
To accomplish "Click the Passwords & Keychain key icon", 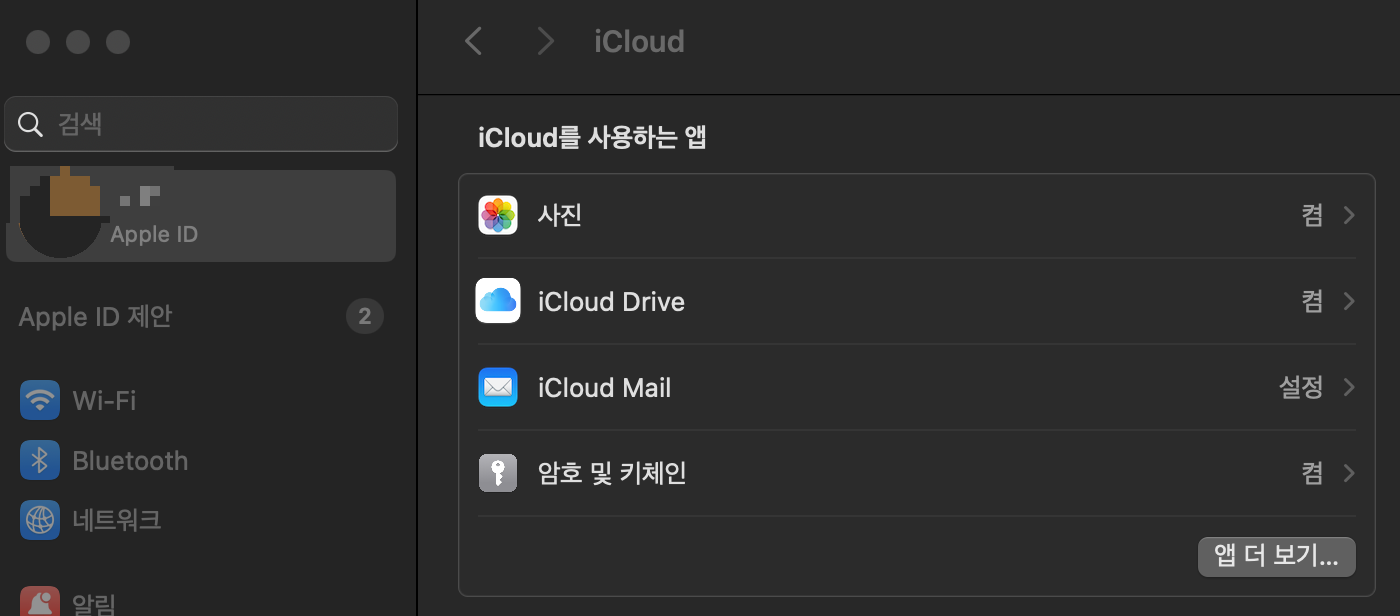I will 498,473.
